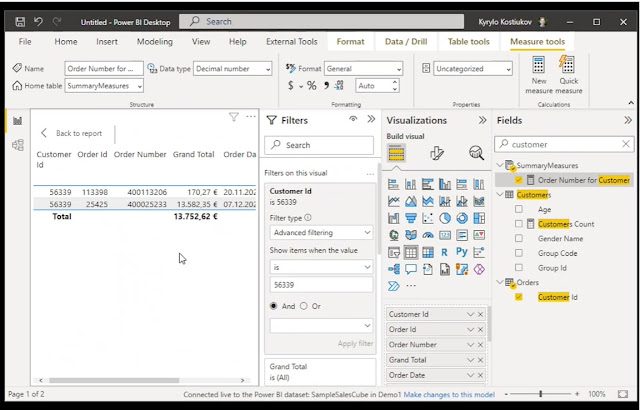Save the report with the floppy disk icon
The image size is (640, 410).
click(20, 22)
